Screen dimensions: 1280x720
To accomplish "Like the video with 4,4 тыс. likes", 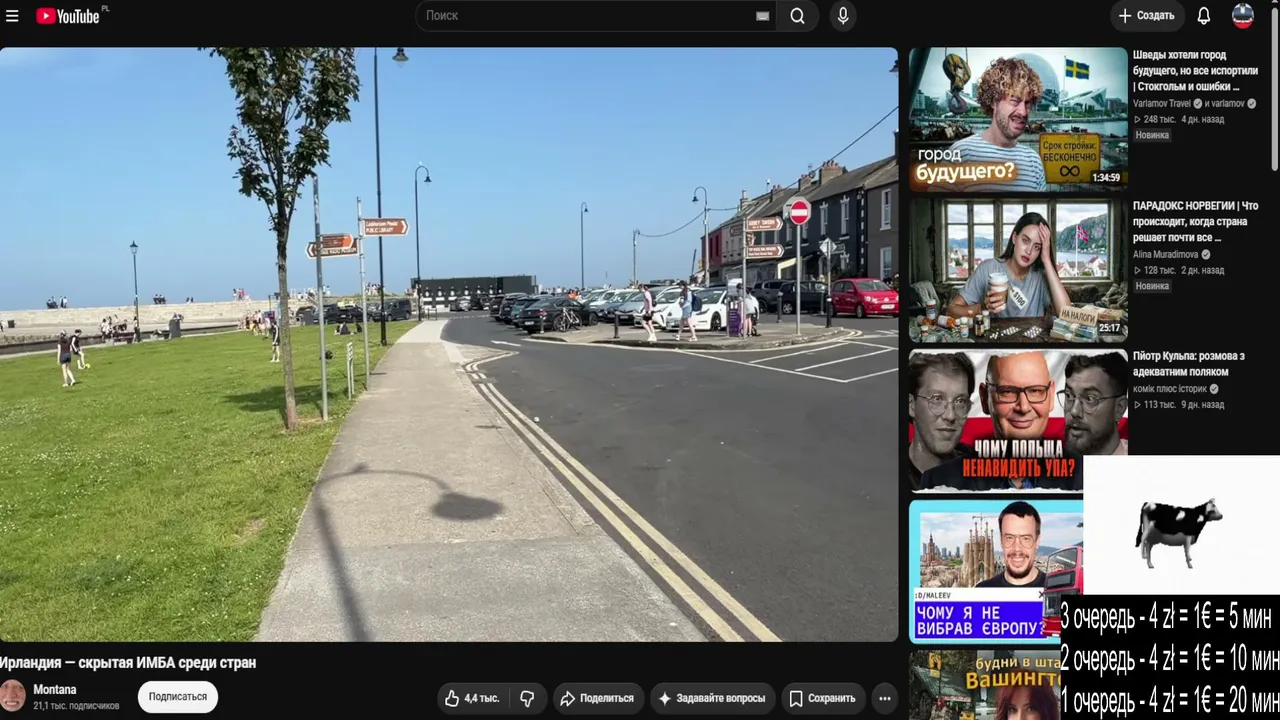I will click(x=472, y=698).
